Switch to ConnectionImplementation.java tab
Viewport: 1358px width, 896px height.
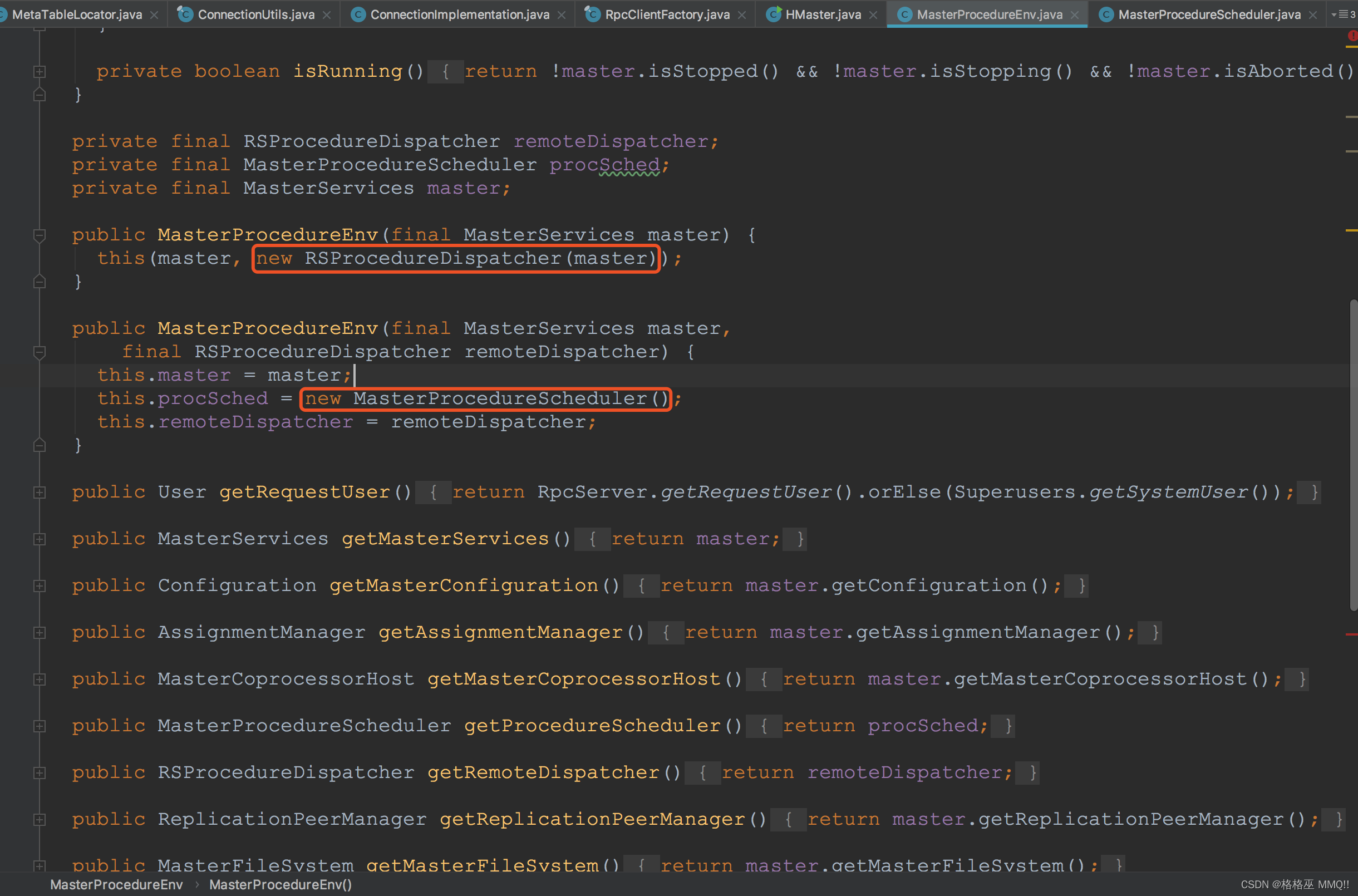point(459,14)
